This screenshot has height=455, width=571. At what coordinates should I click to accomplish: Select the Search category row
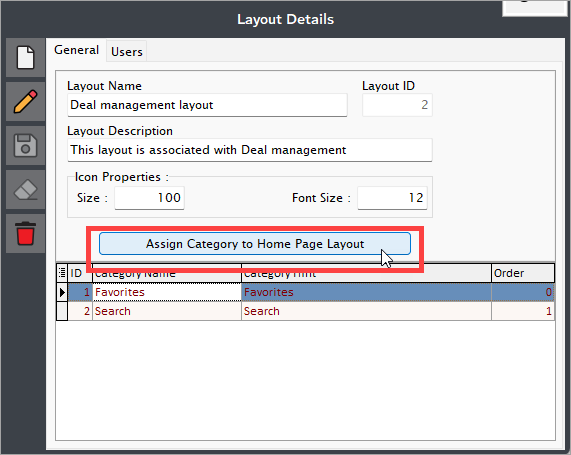tap(311, 311)
